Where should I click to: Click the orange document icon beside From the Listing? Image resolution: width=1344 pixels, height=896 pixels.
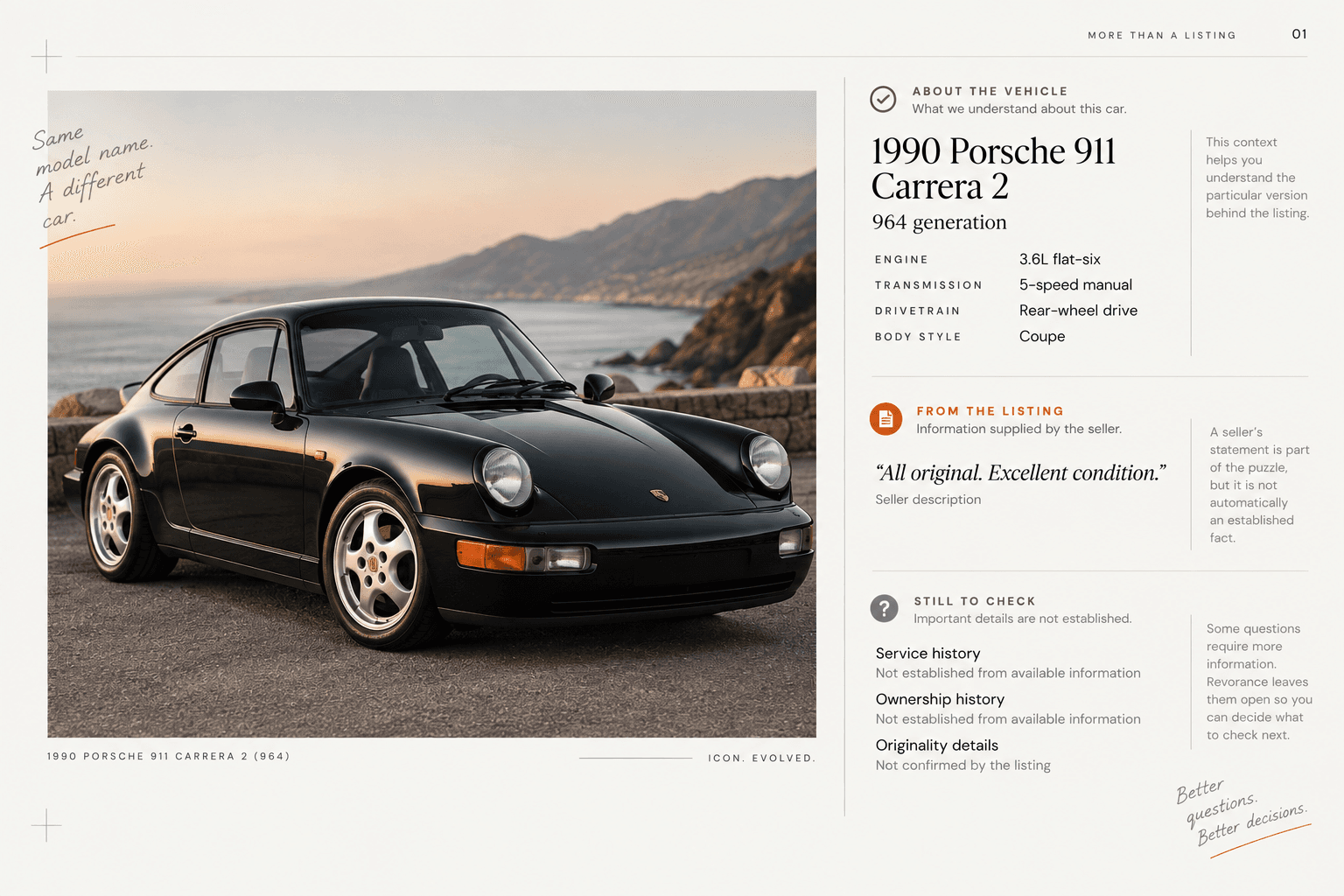885,419
